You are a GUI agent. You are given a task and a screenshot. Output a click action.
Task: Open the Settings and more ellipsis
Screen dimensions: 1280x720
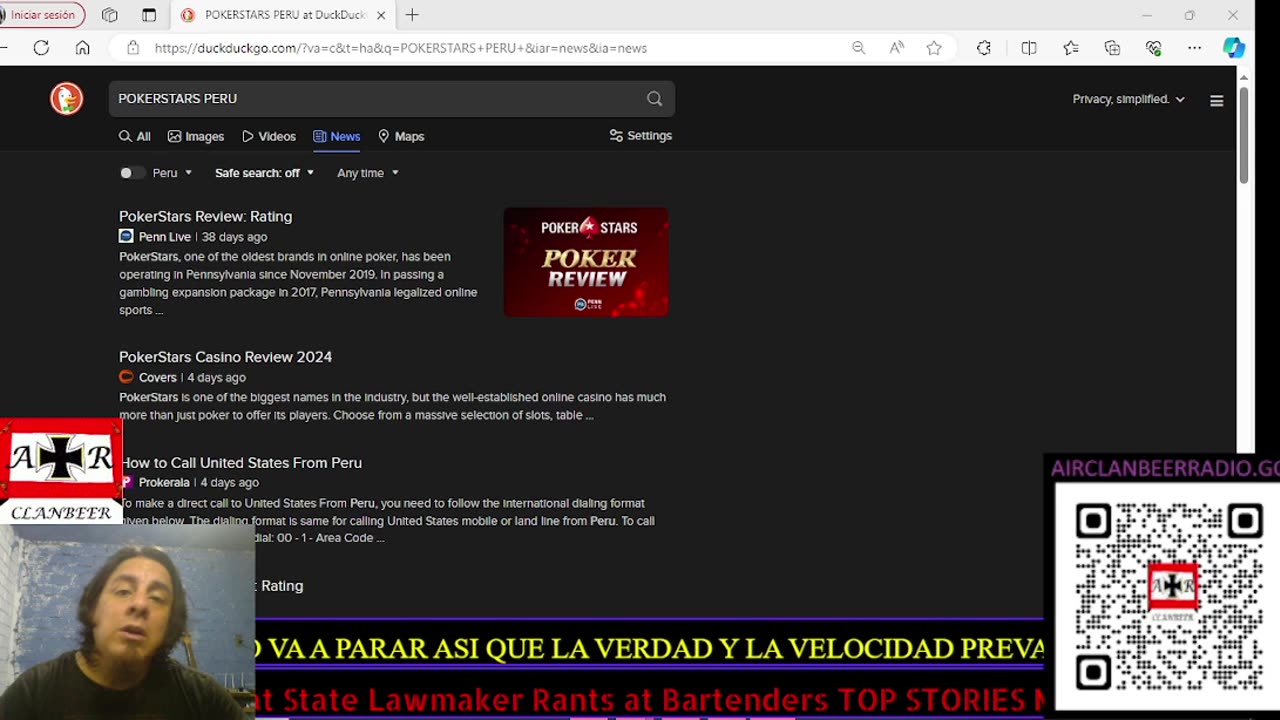point(1195,47)
